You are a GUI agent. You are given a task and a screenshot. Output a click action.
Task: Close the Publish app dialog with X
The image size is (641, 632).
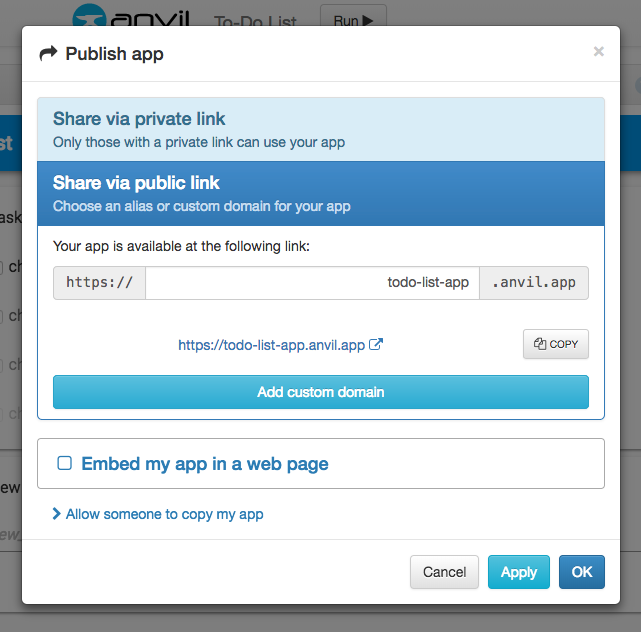(598, 51)
